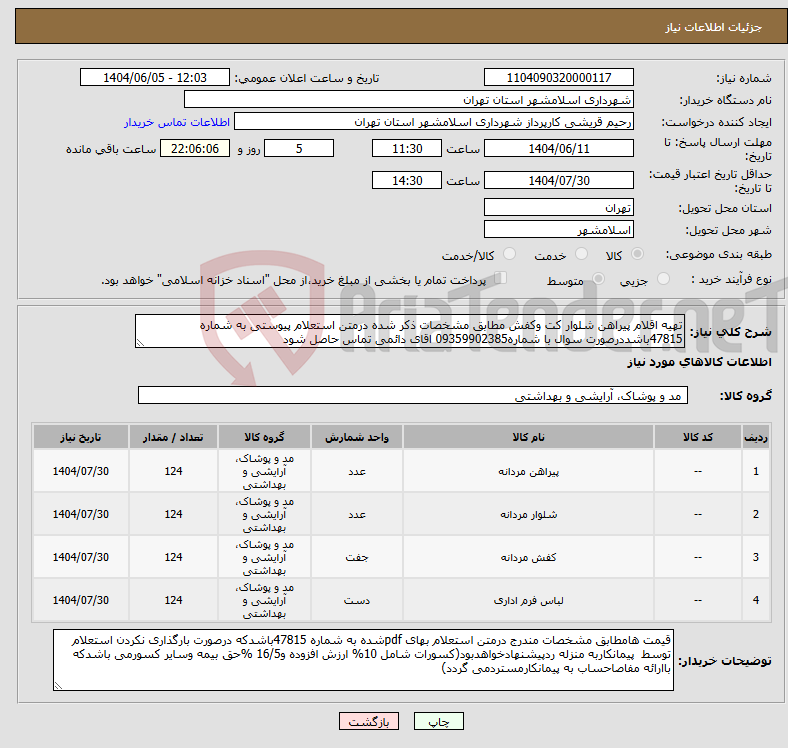Select the جزیی purchase type radio
The height and width of the screenshot is (748, 788).
[663, 279]
